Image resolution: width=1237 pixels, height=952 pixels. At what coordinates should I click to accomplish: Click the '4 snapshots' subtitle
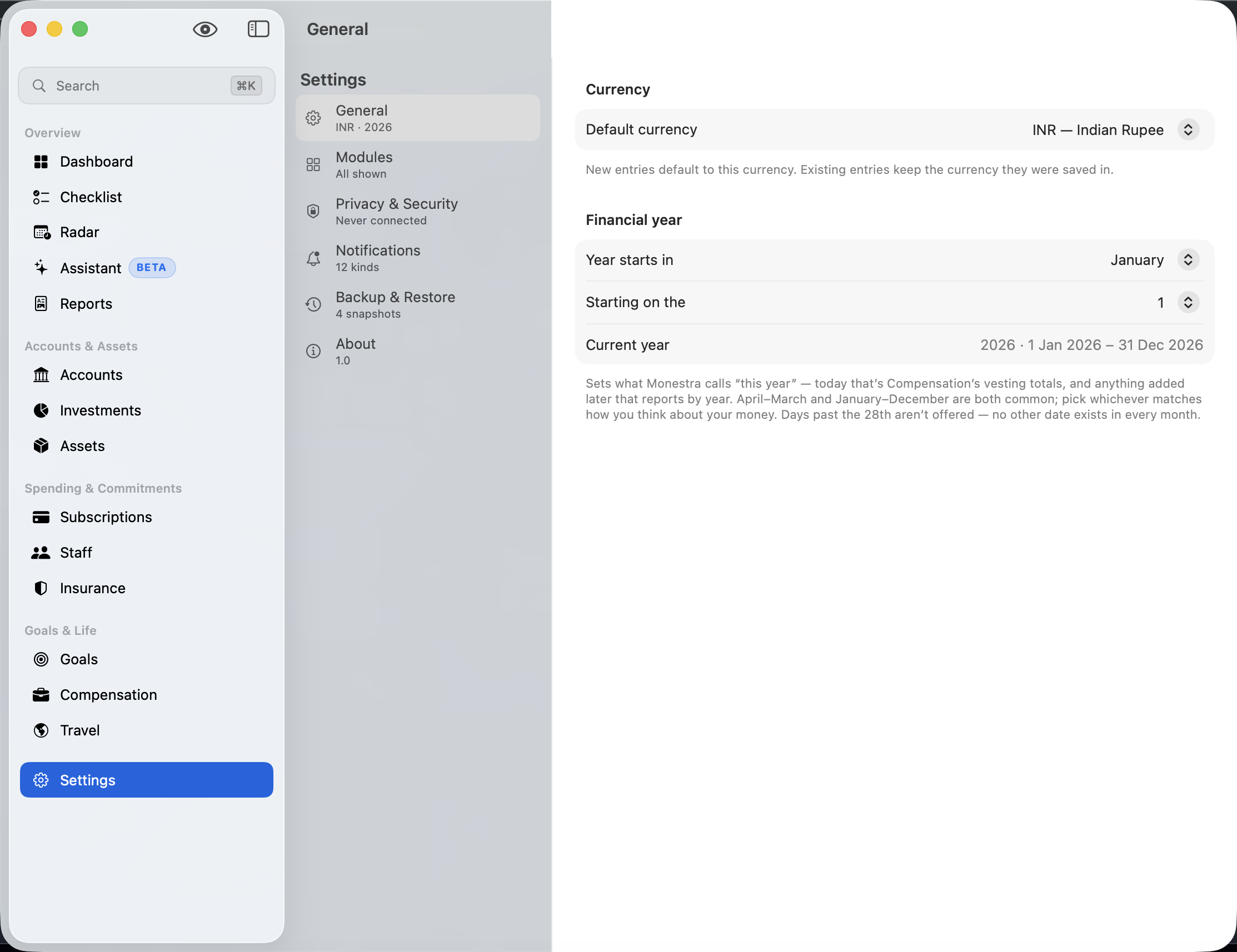point(368,314)
